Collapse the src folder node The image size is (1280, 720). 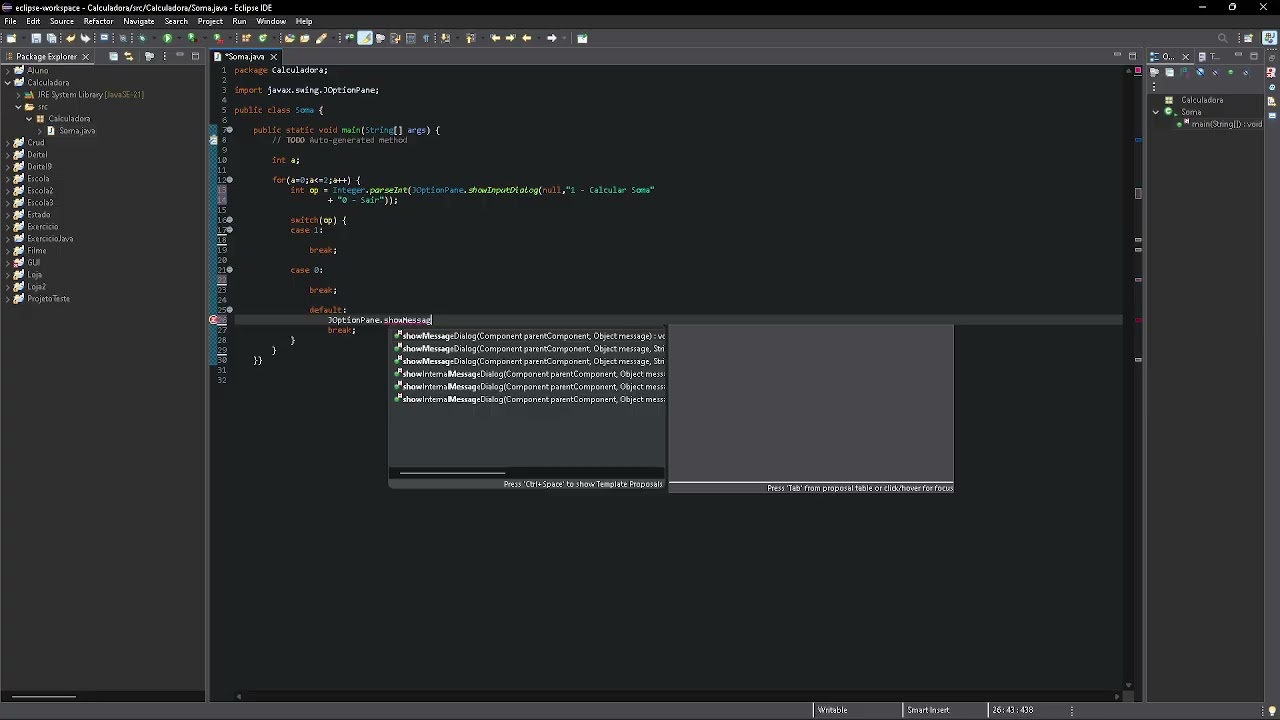(18, 107)
